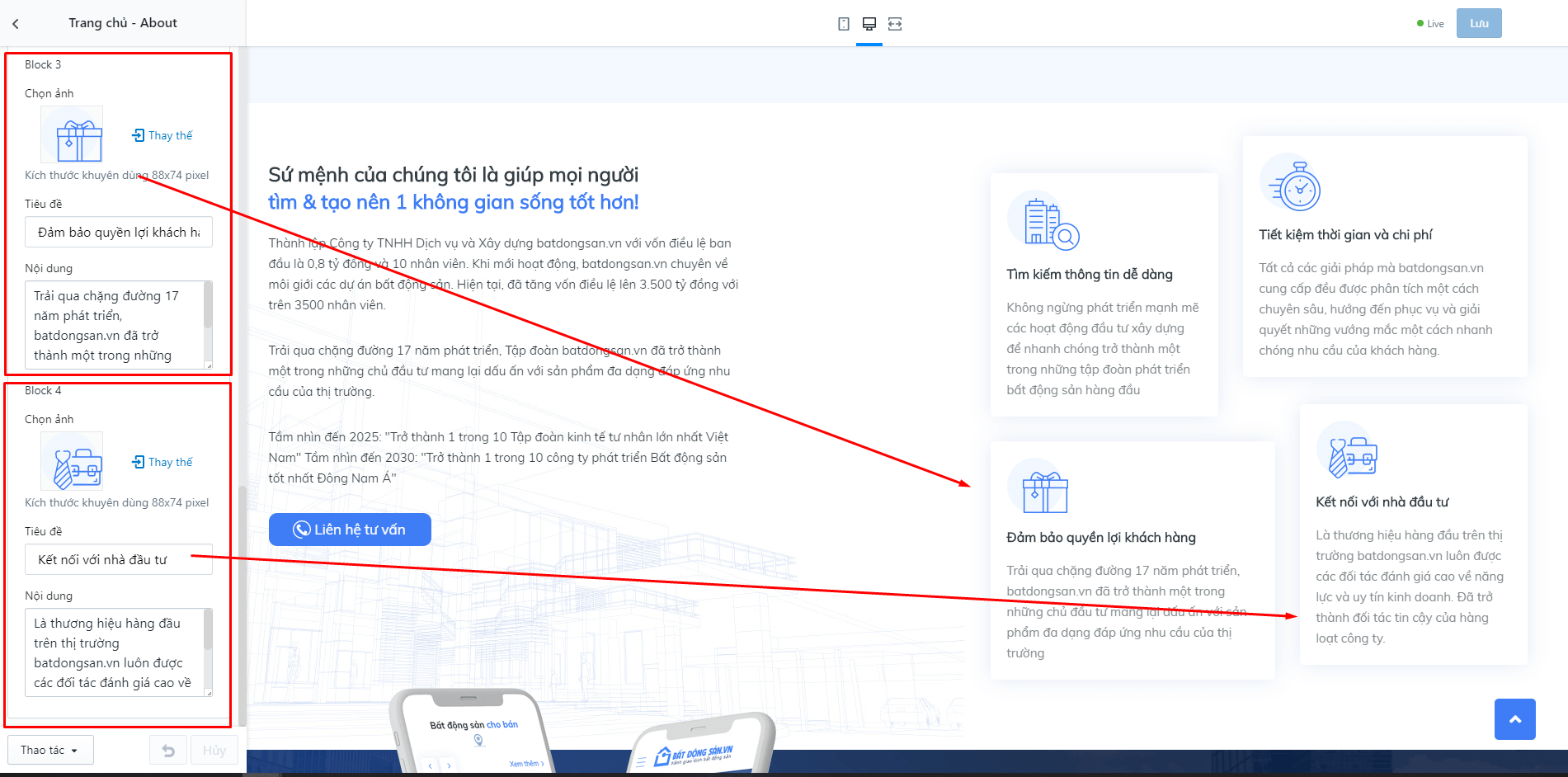Image resolution: width=1568 pixels, height=777 pixels.
Task: Click the Live status indicator
Action: tap(1430, 24)
